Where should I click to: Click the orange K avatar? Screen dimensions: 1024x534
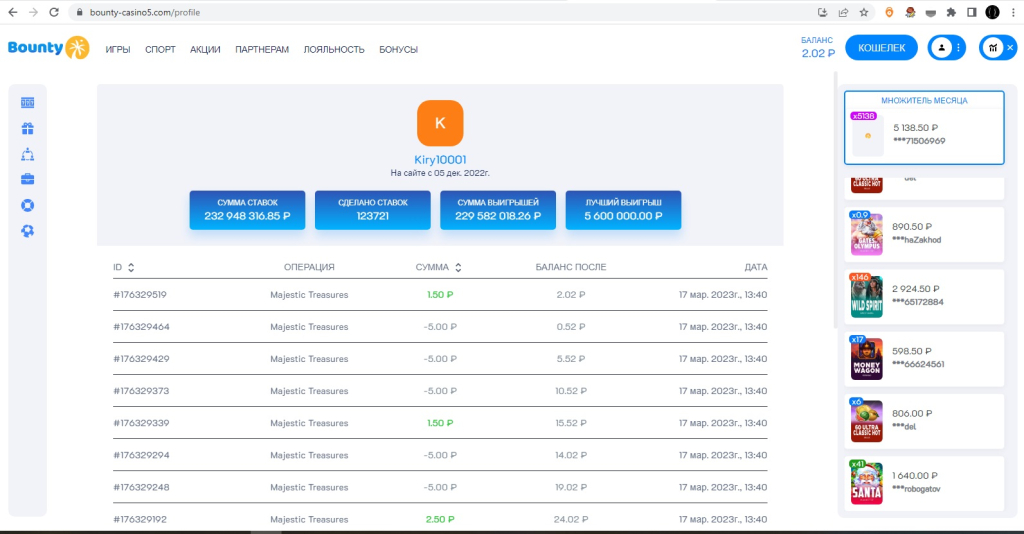click(440, 123)
